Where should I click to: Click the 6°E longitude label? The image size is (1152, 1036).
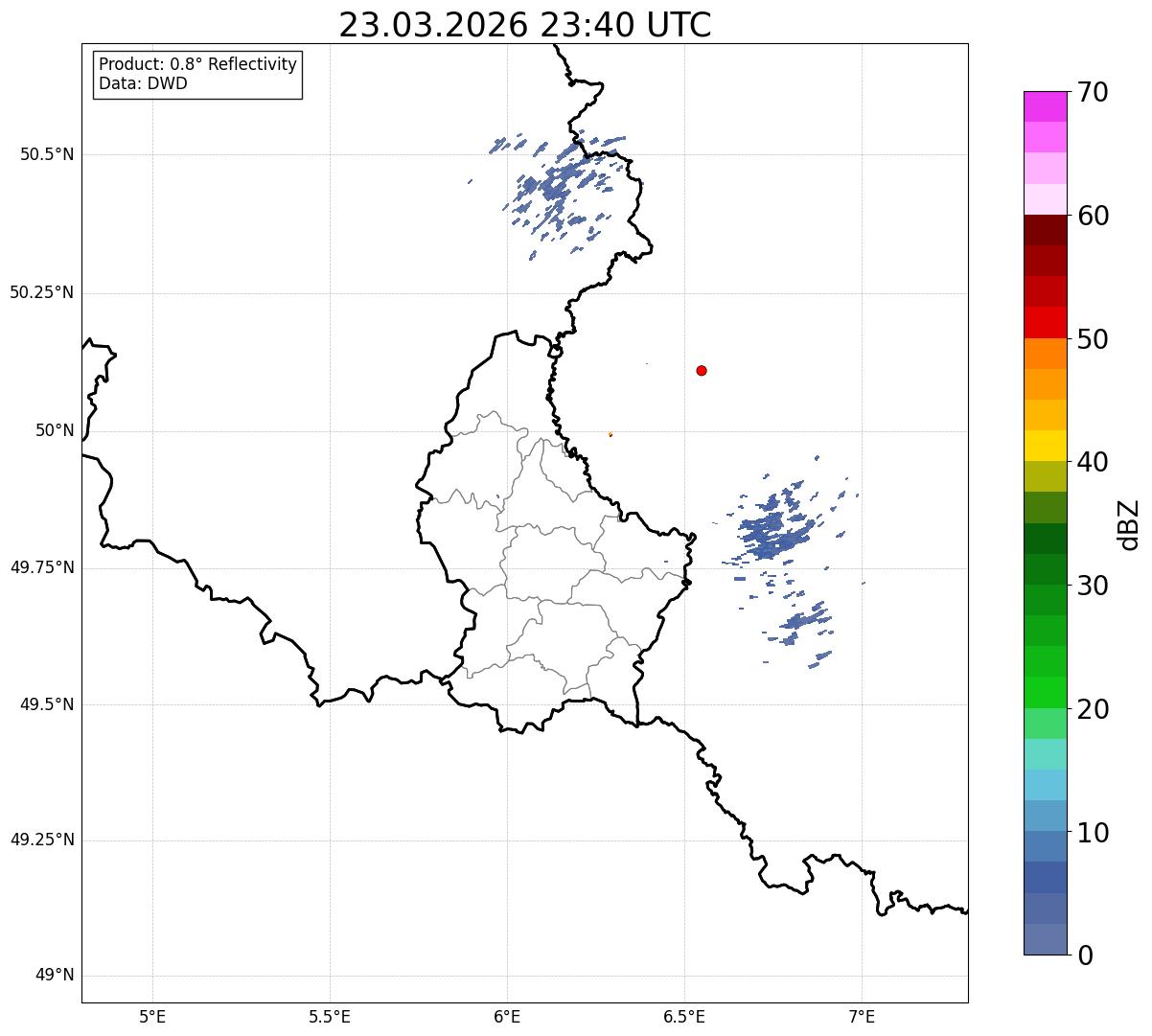(507, 1016)
